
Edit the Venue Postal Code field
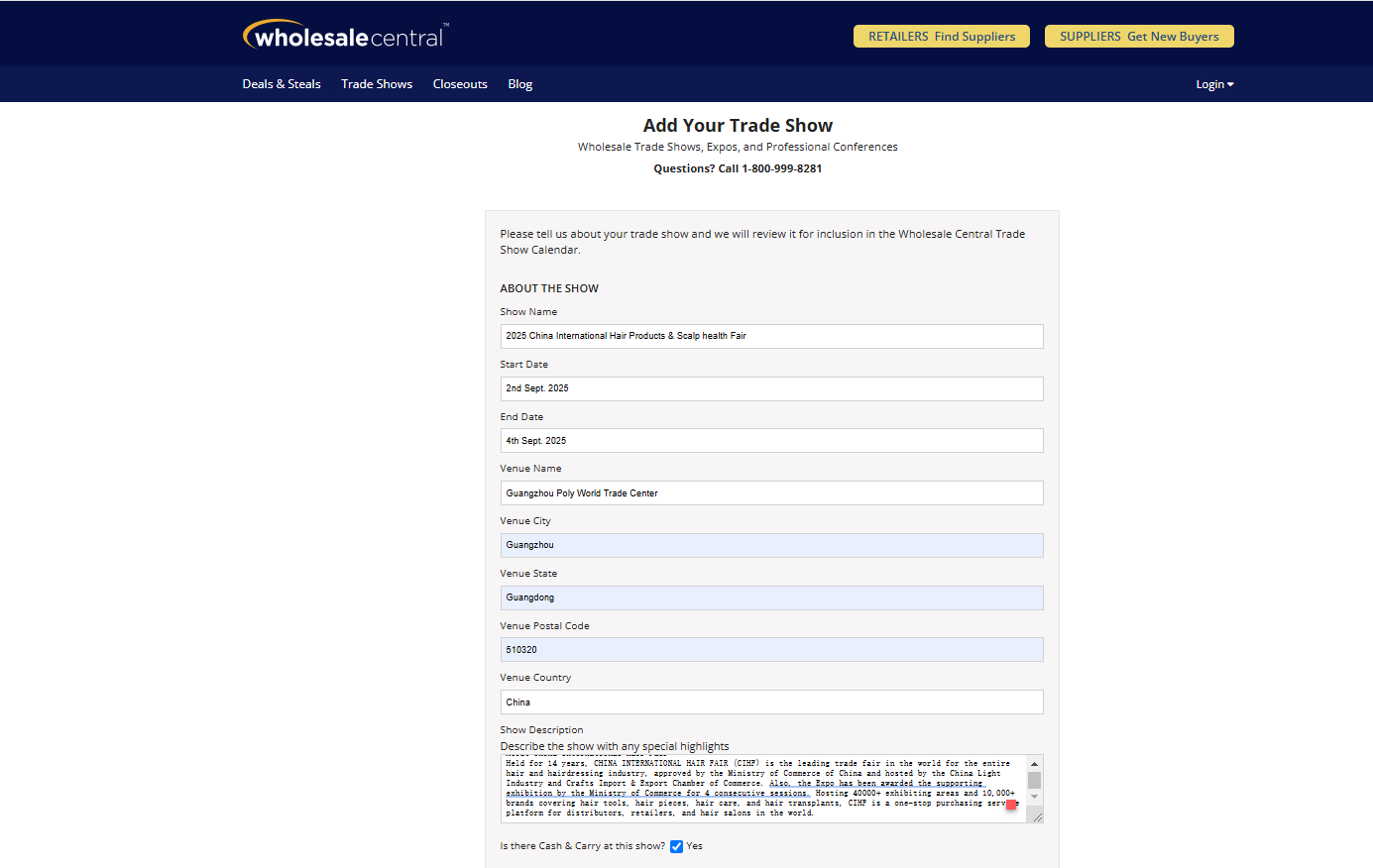point(771,650)
